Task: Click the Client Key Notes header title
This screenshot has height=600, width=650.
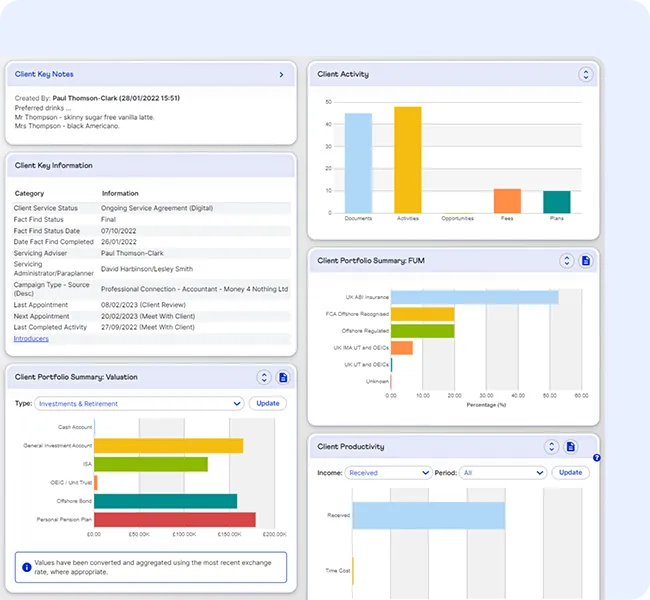Action: pos(44,75)
